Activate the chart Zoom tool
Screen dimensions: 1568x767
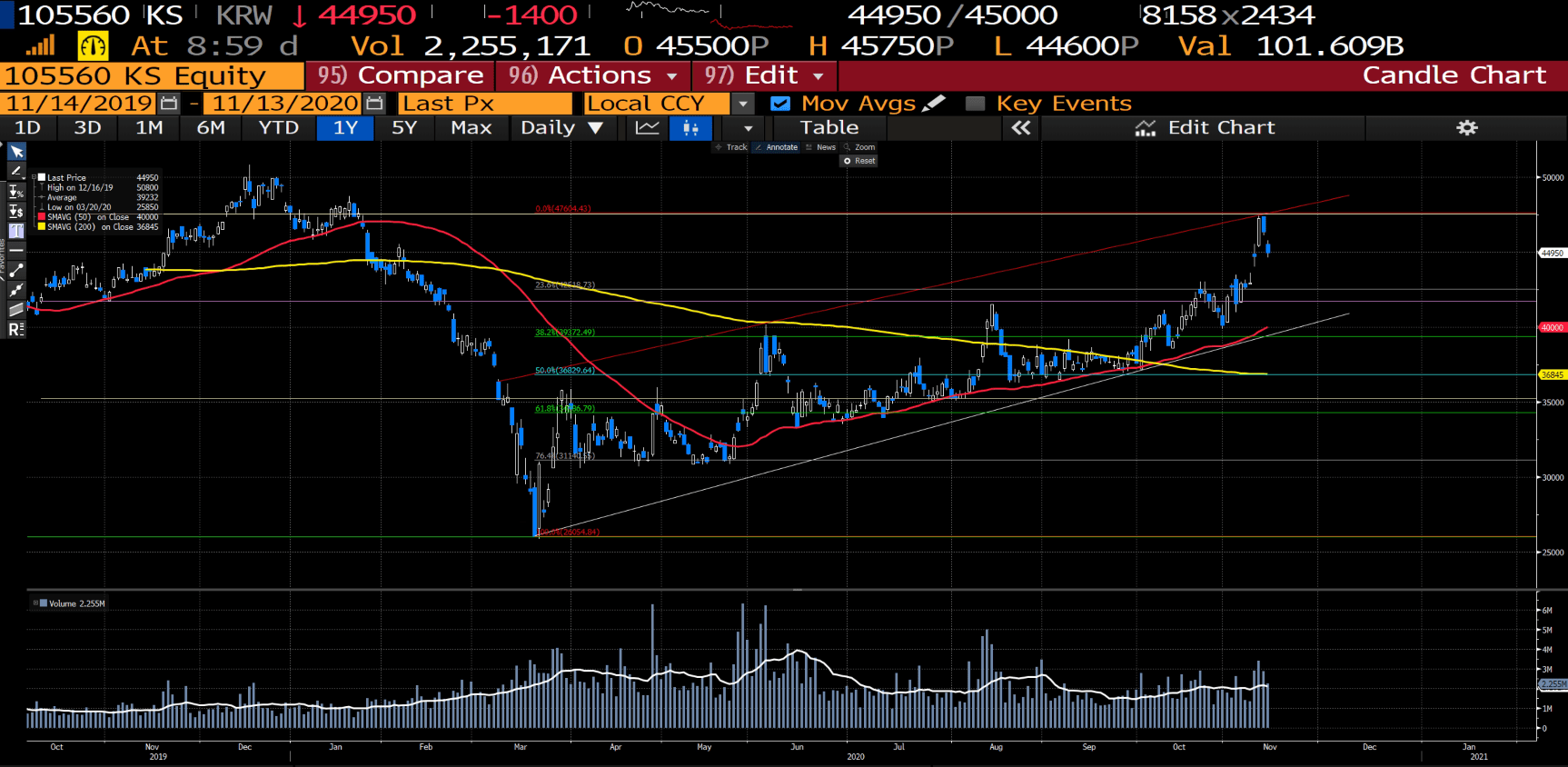click(859, 147)
